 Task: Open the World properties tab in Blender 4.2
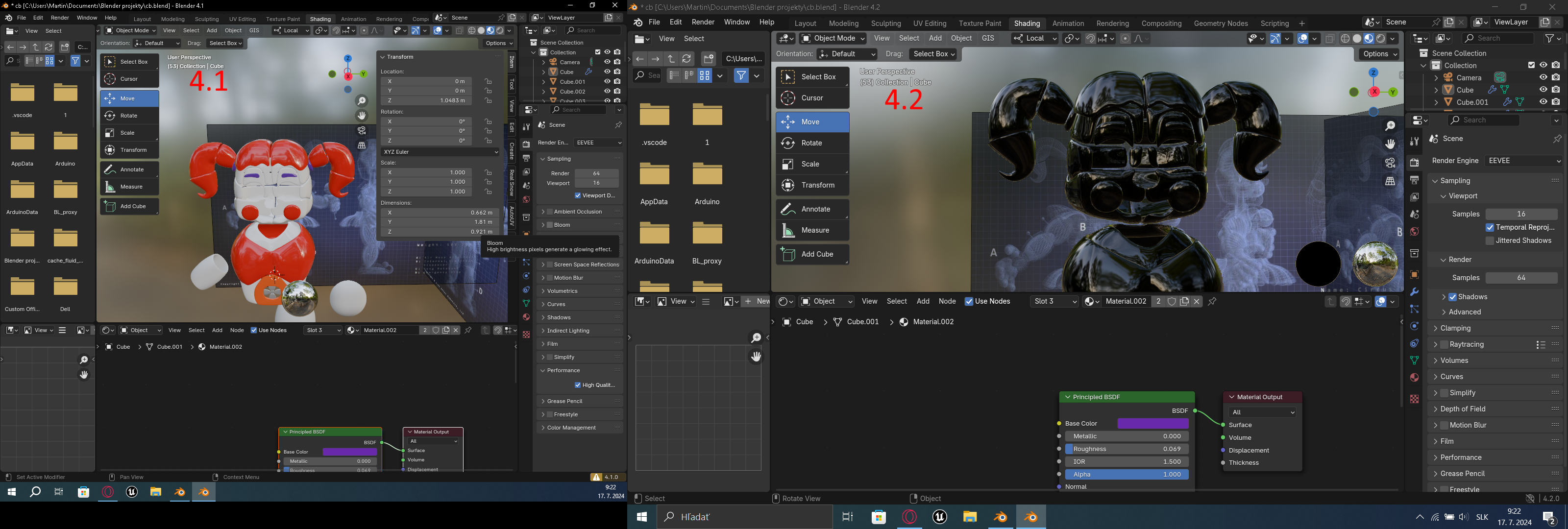coord(1414,231)
